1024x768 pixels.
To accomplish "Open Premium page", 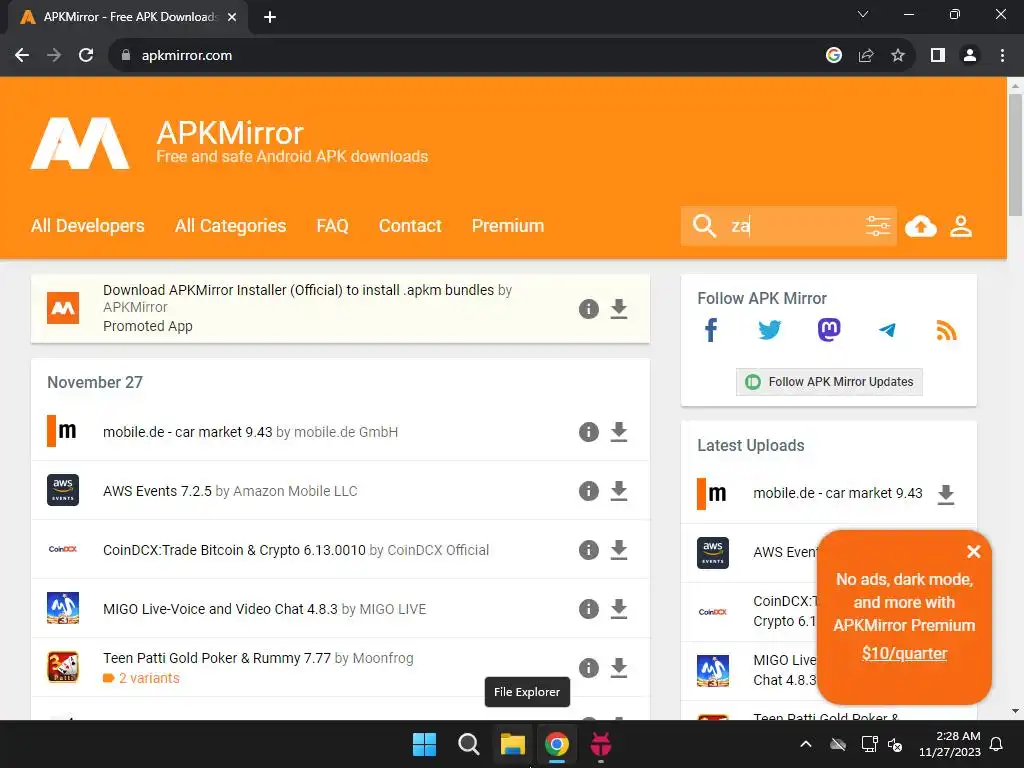I will 508,226.
